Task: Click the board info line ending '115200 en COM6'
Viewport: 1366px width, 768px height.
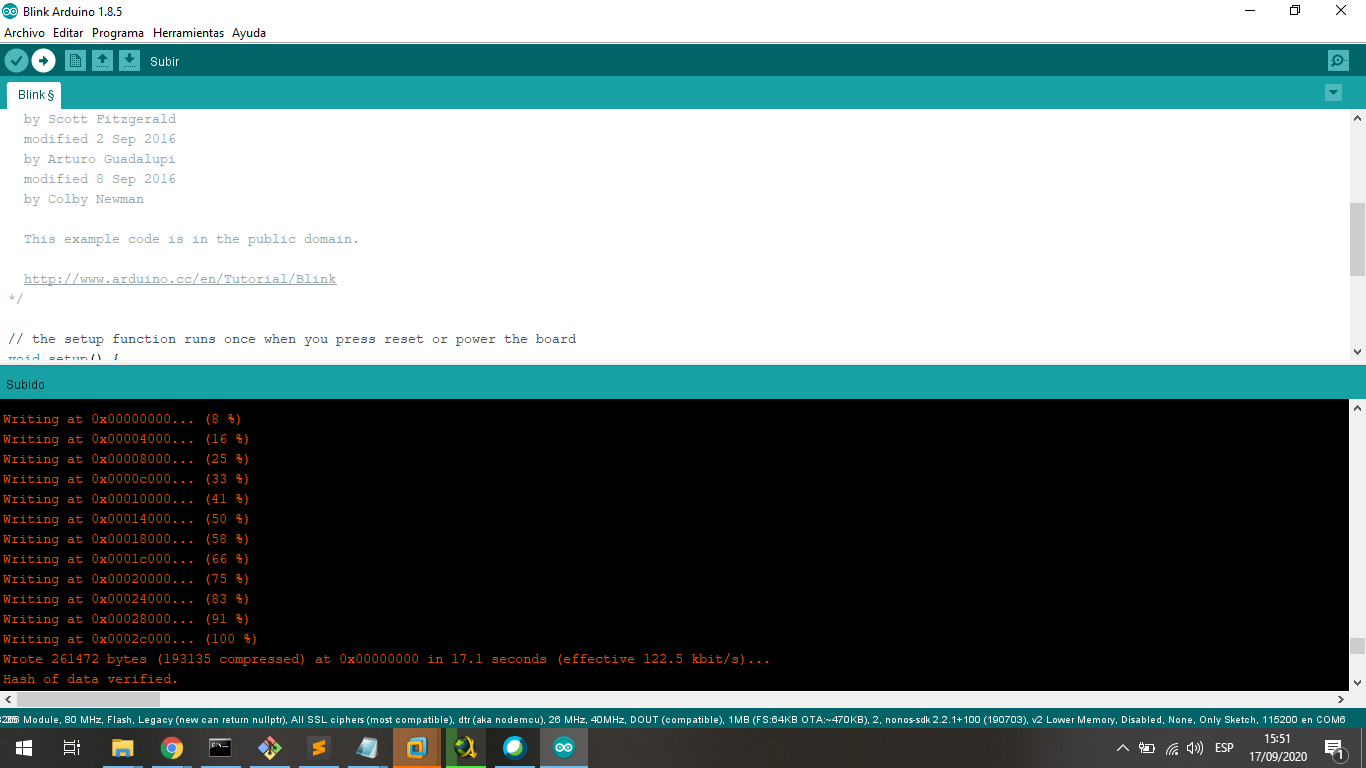Action: point(674,719)
